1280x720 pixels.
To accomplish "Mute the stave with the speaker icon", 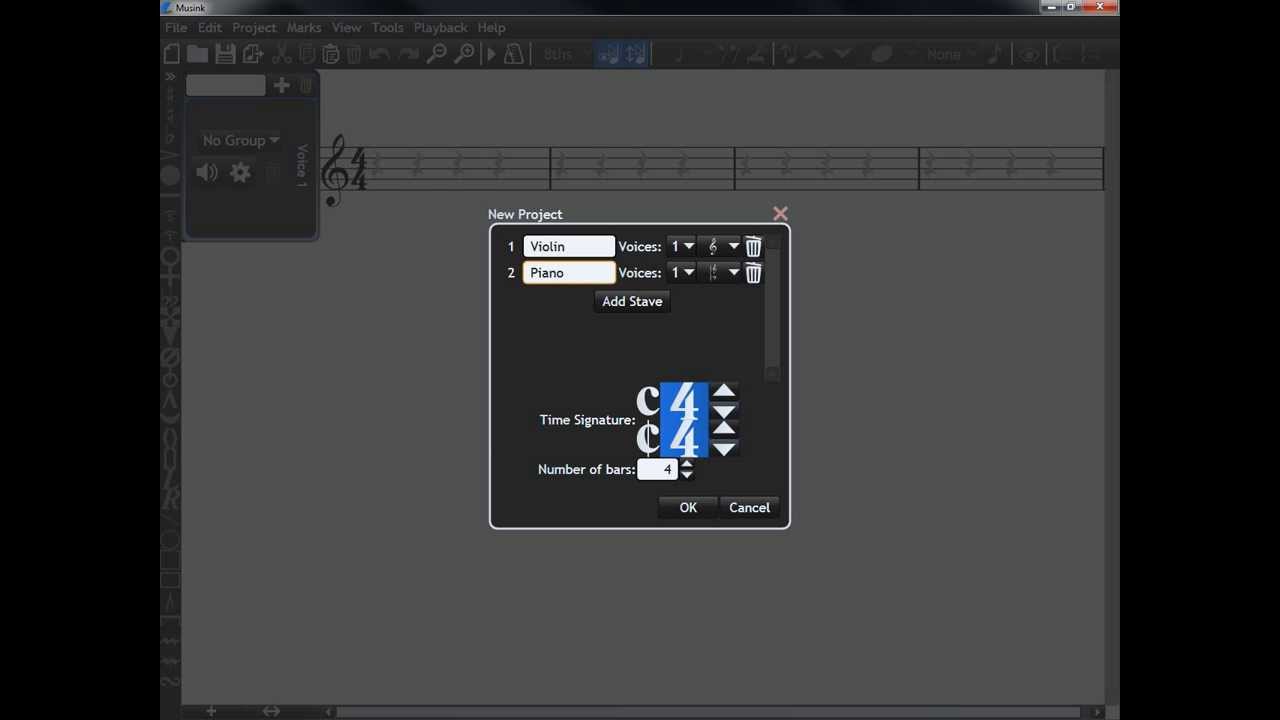I will pos(207,173).
